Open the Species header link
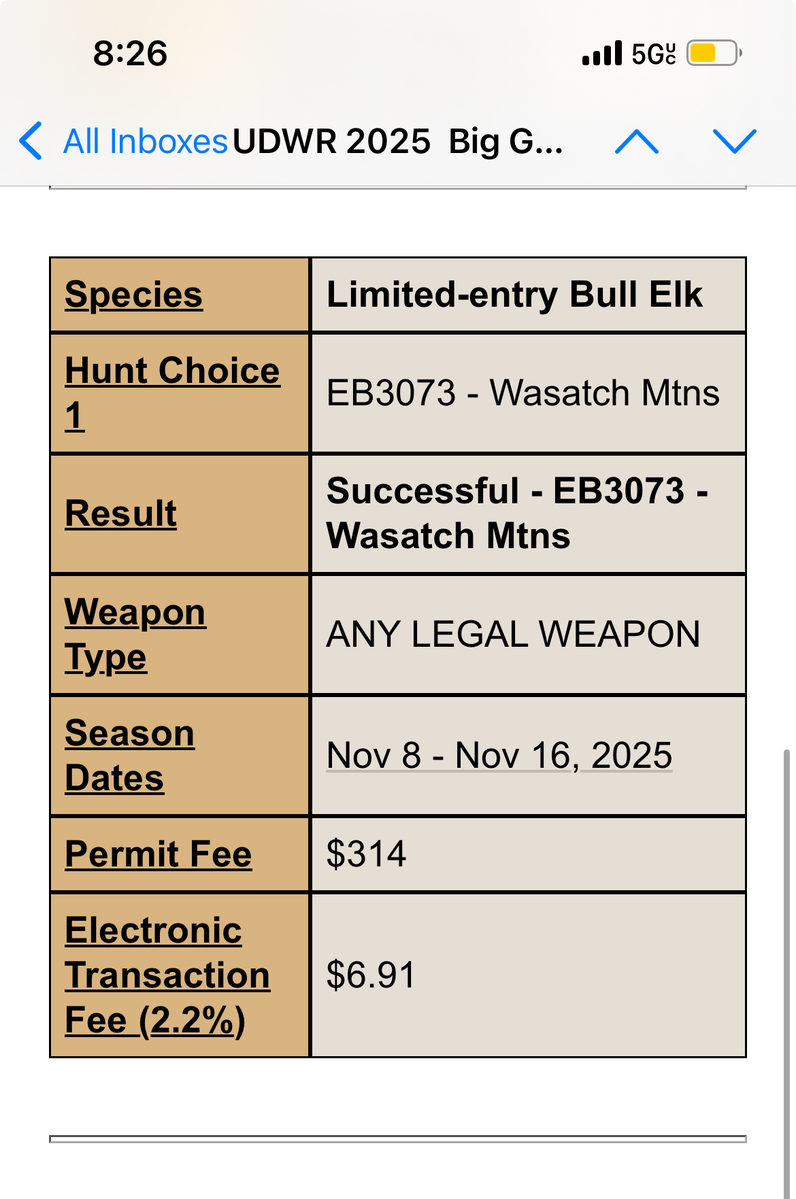 pyautogui.click(x=134, y=295)
